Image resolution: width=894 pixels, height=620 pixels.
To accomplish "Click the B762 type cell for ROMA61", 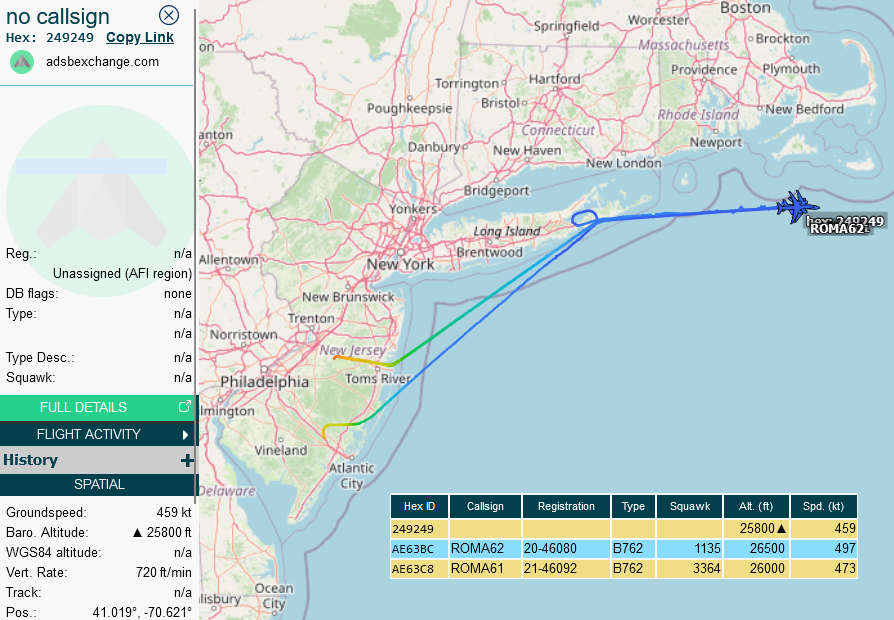I will point(633,569).
